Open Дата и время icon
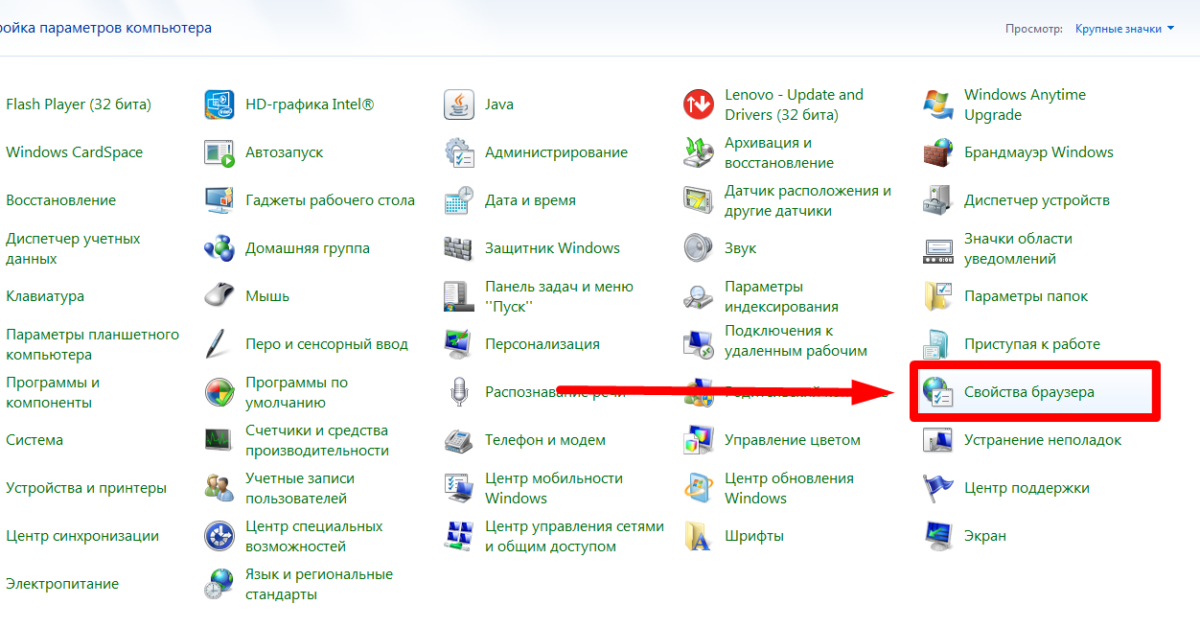 click(459, 200)
